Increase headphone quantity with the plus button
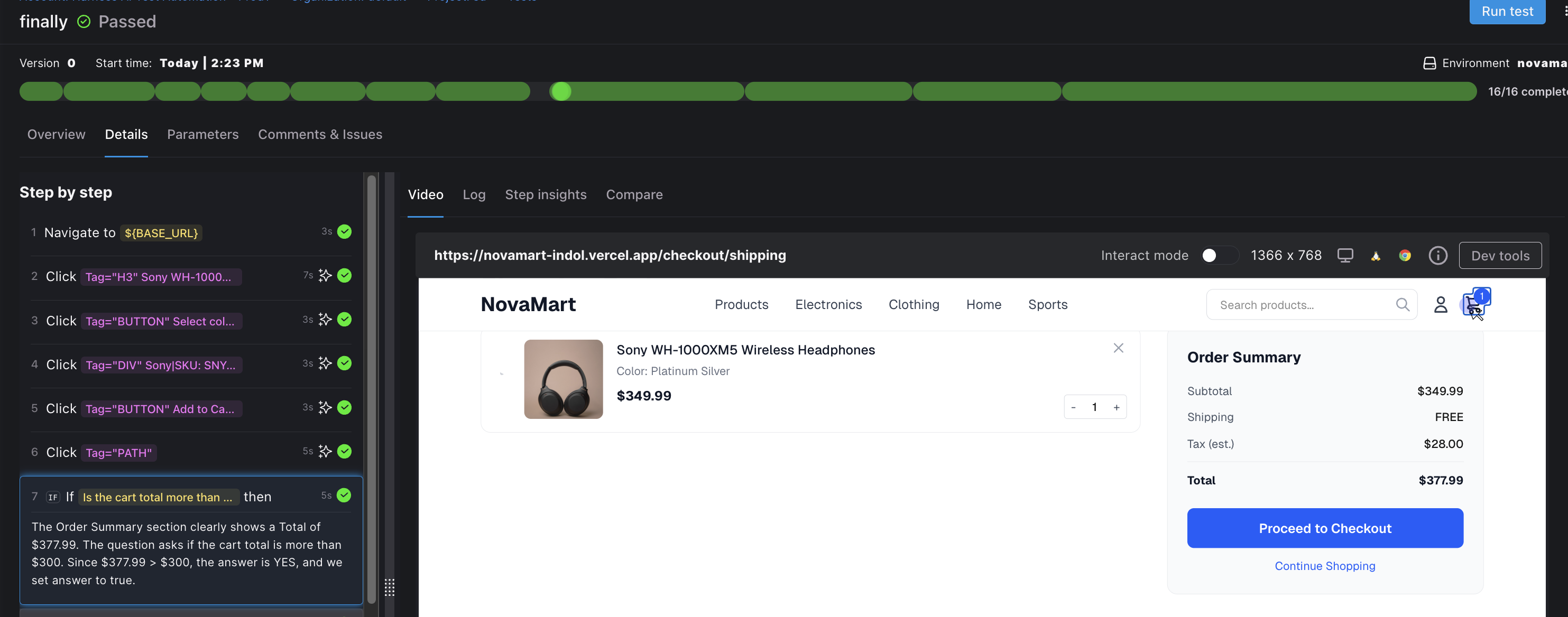The image size is (1568, 617). click(1117, 408)
